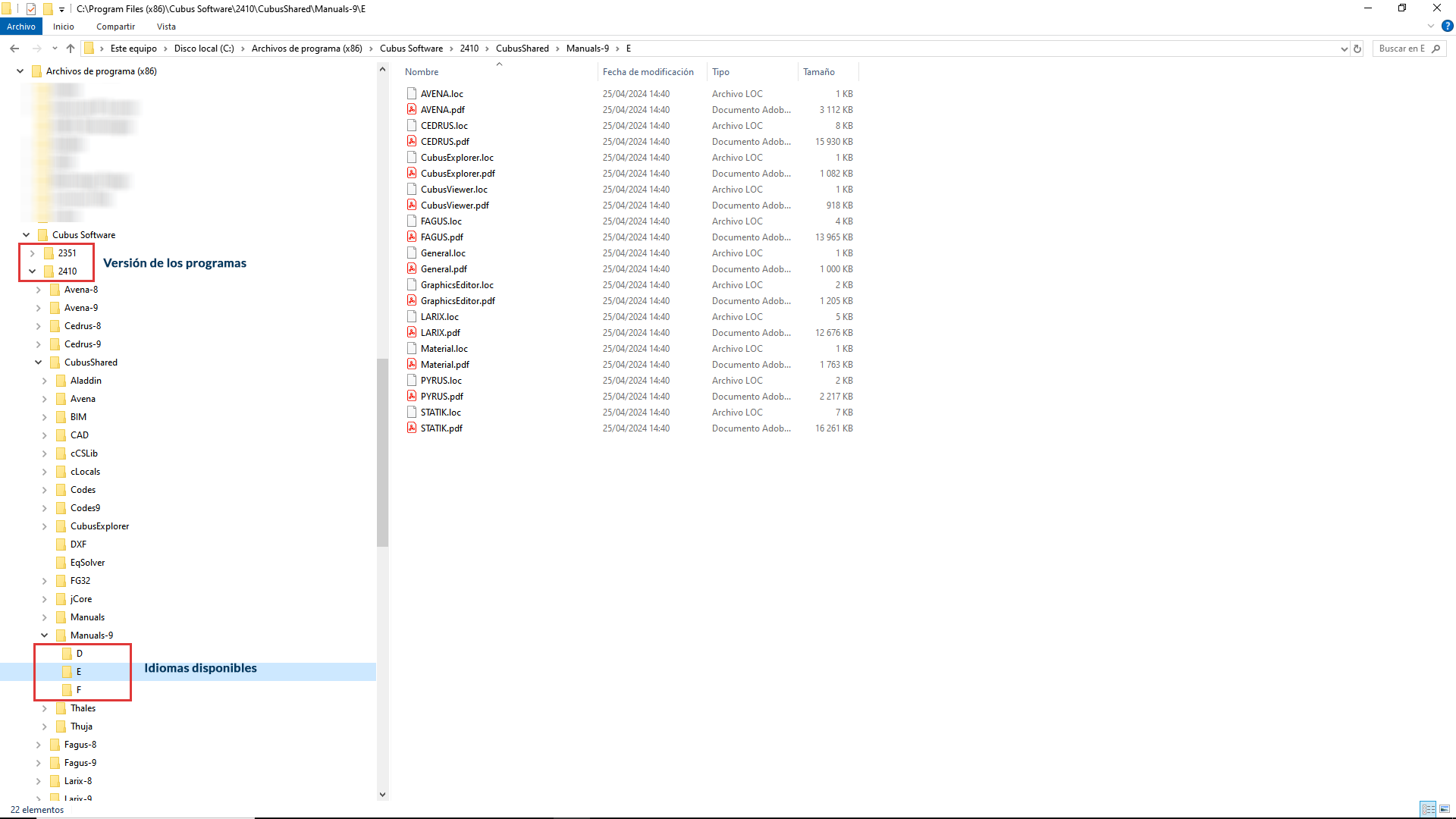
Task: Click the blue help question mark icon
Action: coord(1447,27)
